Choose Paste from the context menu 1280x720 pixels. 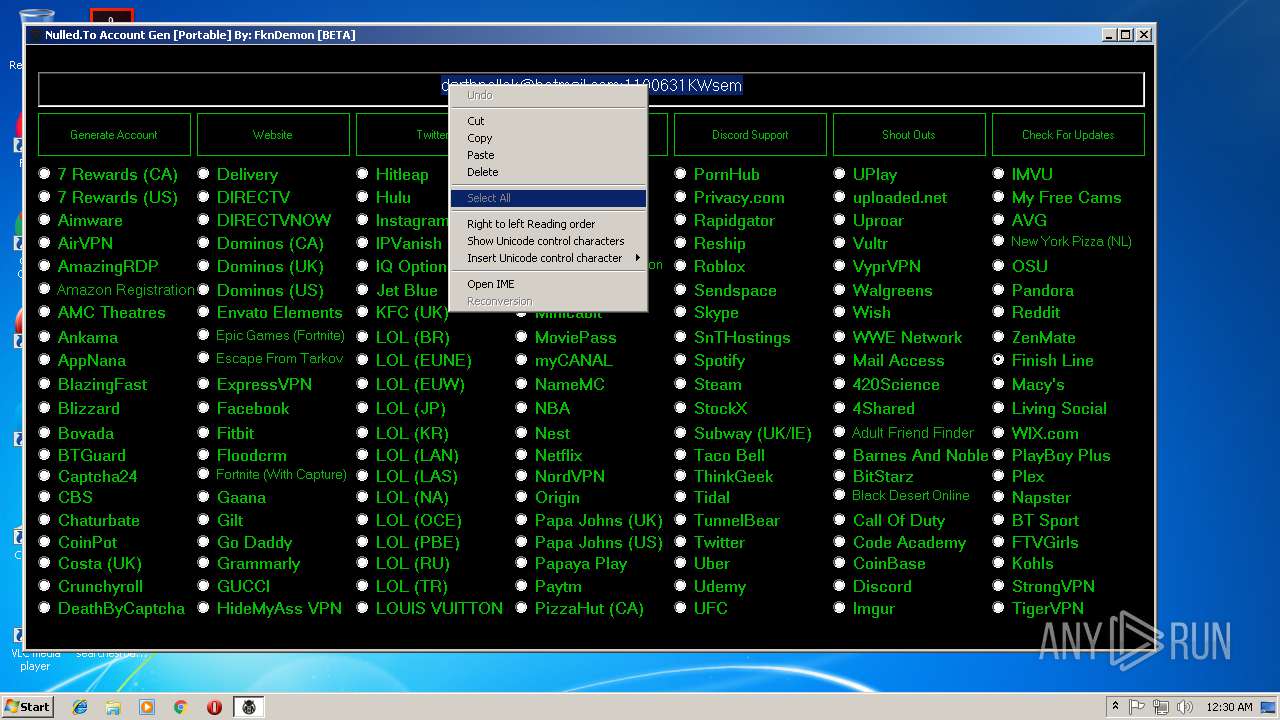[548, 155]
